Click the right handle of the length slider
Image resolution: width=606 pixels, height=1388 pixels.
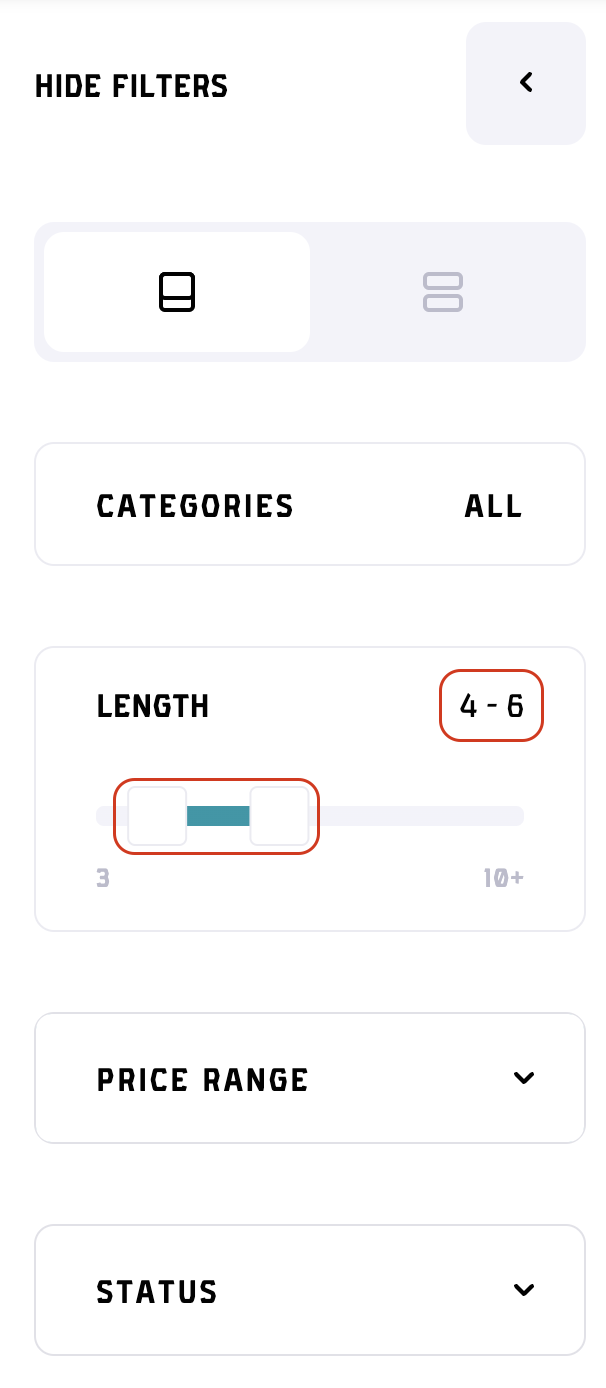tap(280, 816)
